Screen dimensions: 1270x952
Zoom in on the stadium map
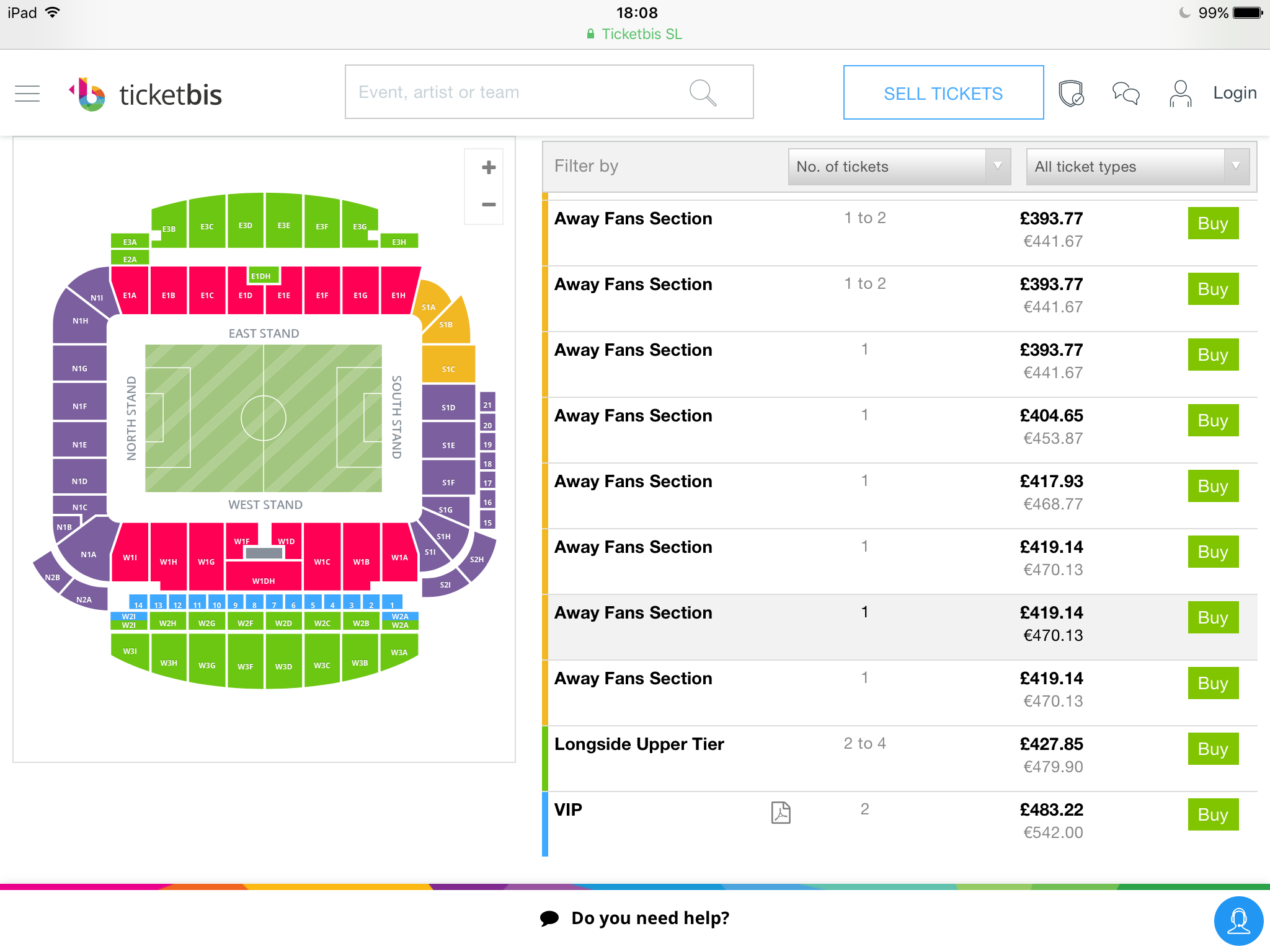[x=489, y=167]
